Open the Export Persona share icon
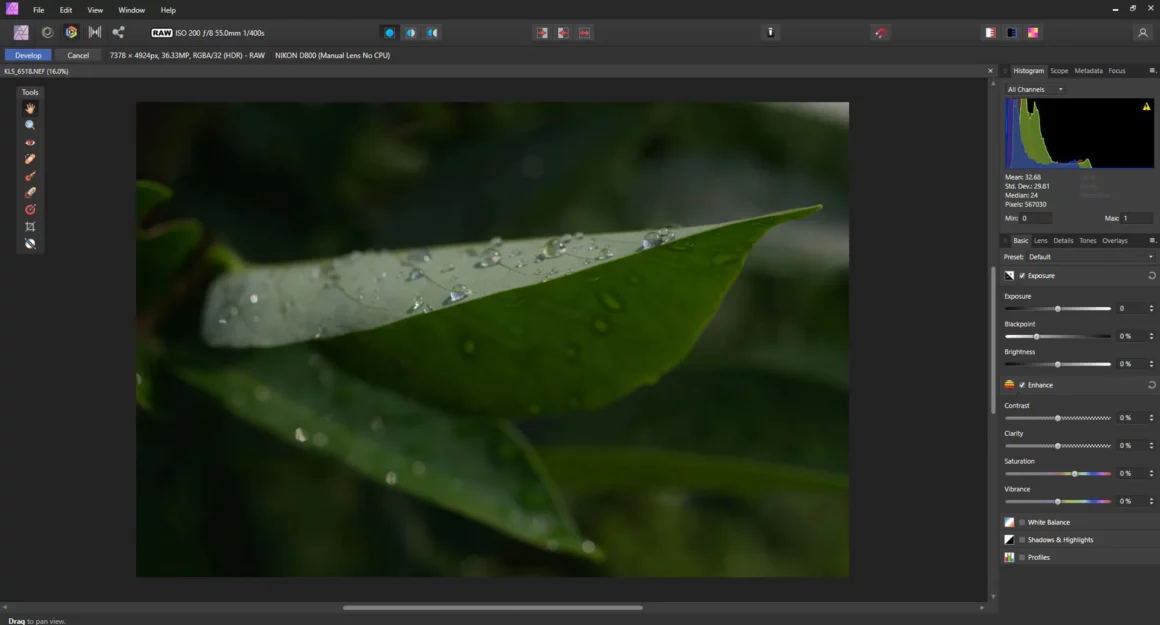This screenshot has height=625, width=1160. coord(118,33)
